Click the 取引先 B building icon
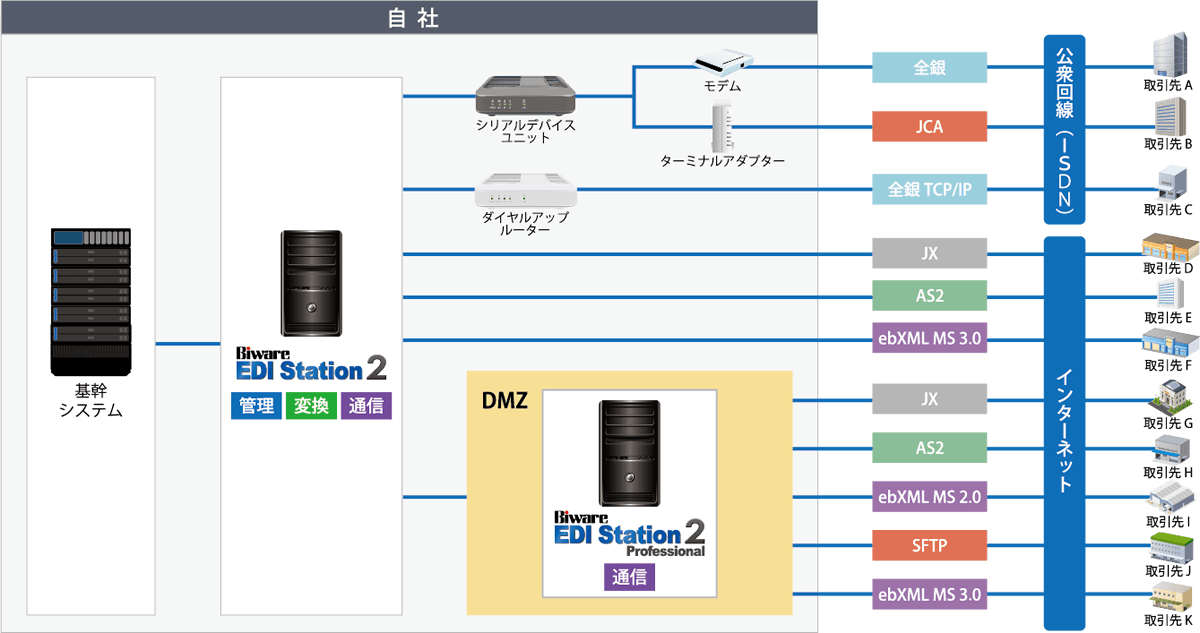The width and height of the screenshot is (1200, 633). coord(1169,117)
